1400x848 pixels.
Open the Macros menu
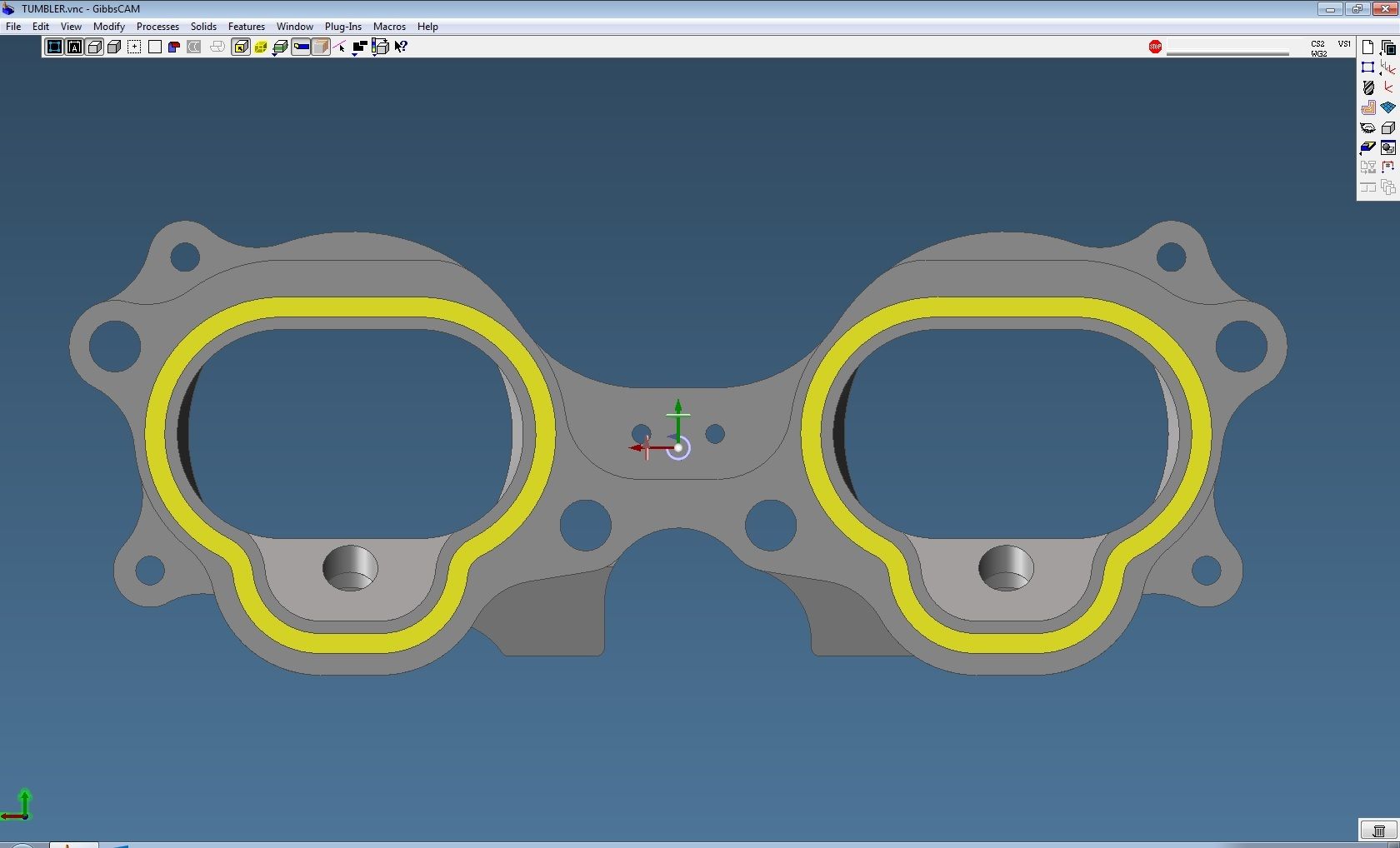coord(389,27)
